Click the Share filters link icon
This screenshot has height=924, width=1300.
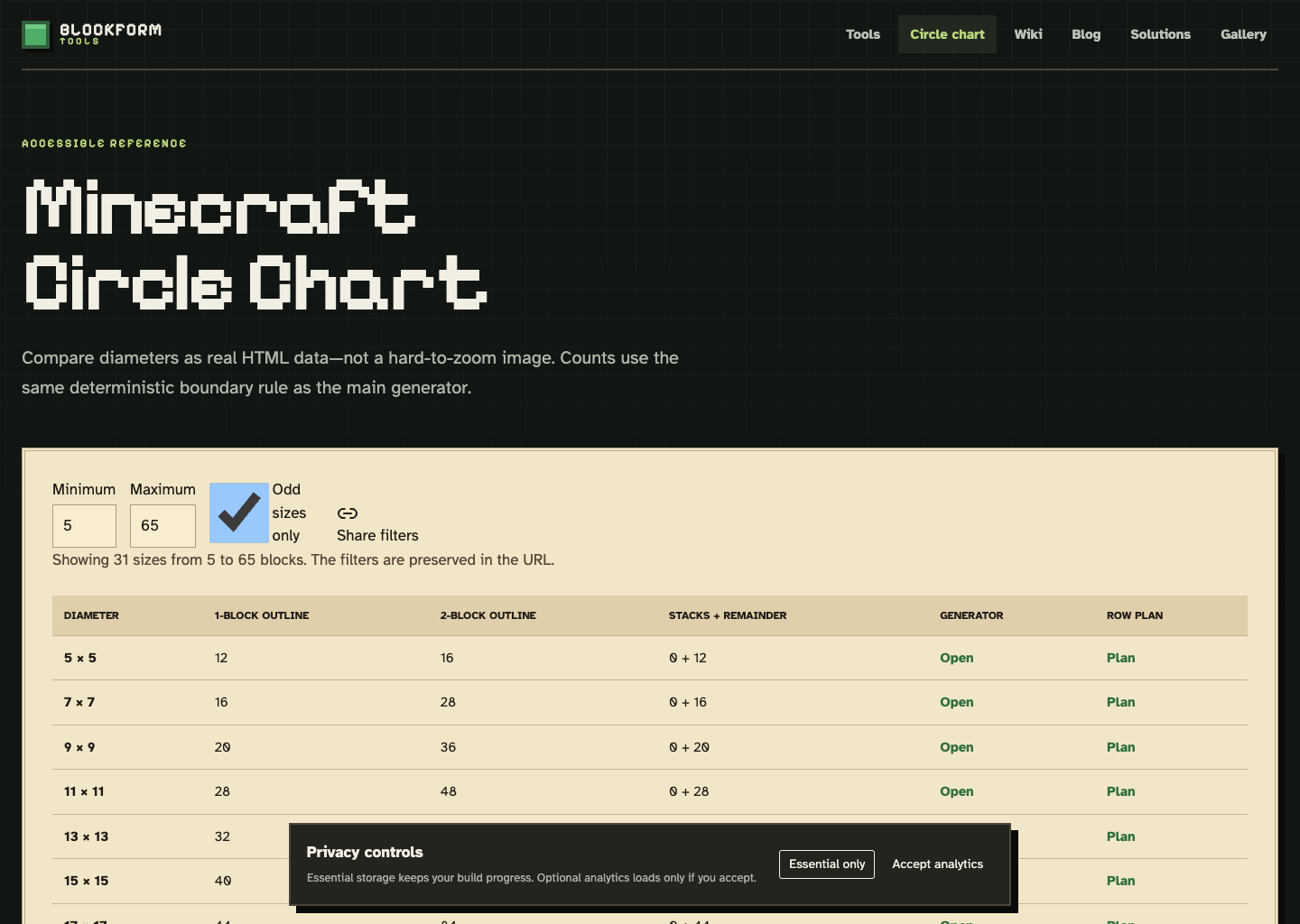pyautogui.click(x=348, y=513)
